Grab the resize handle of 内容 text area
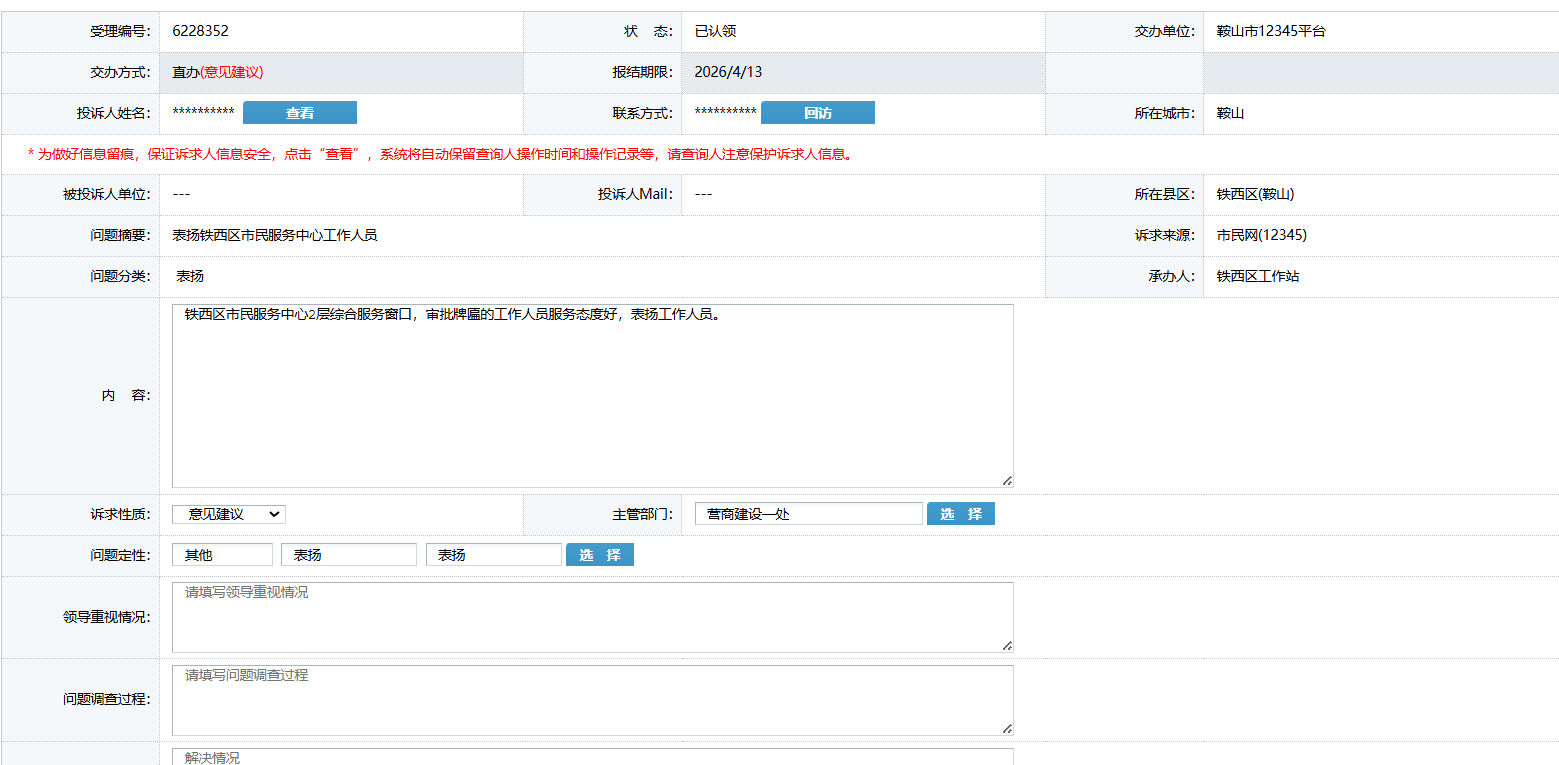 click(1007, 481)
